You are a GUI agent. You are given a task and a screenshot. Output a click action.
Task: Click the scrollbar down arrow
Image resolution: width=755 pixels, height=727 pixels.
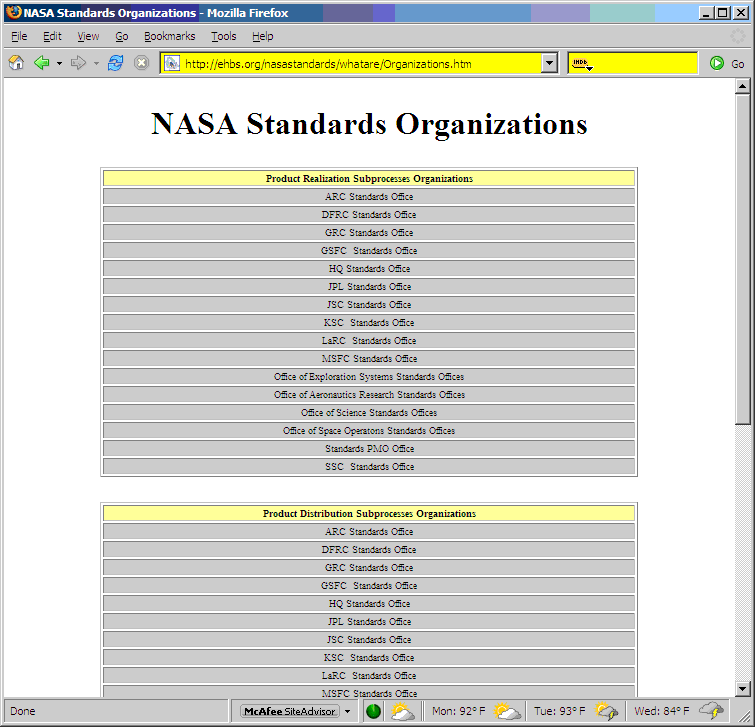[742, 688]
